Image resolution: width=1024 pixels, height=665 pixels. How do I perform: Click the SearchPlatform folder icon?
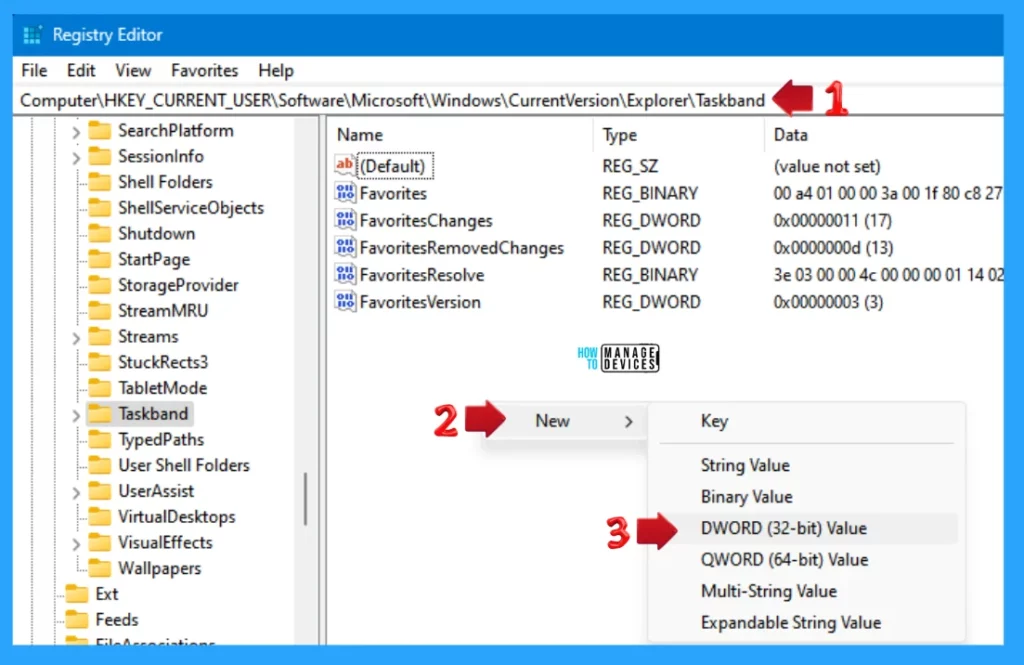point(99,131)
